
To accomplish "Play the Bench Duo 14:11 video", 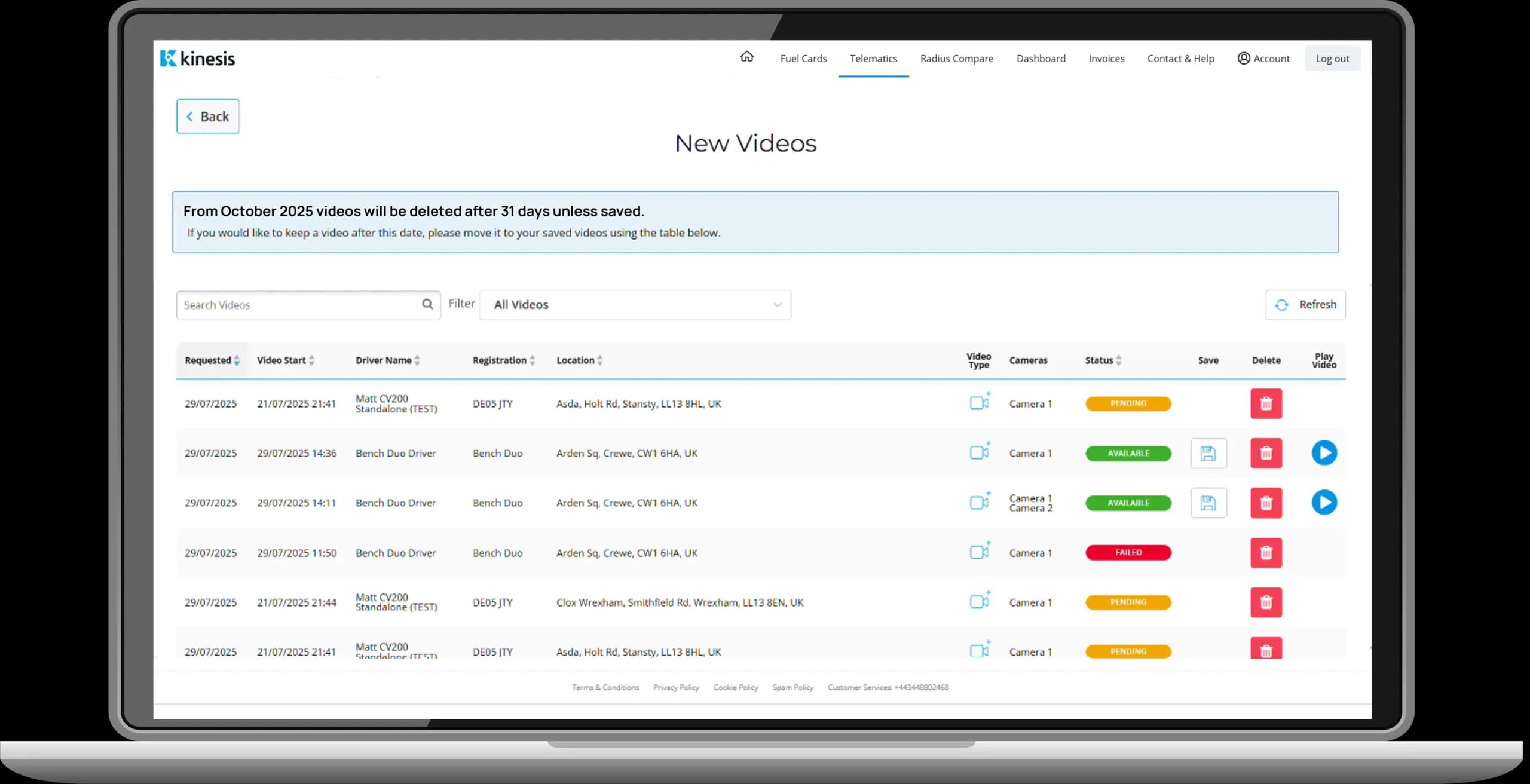I will click(x=1324, y=503).
